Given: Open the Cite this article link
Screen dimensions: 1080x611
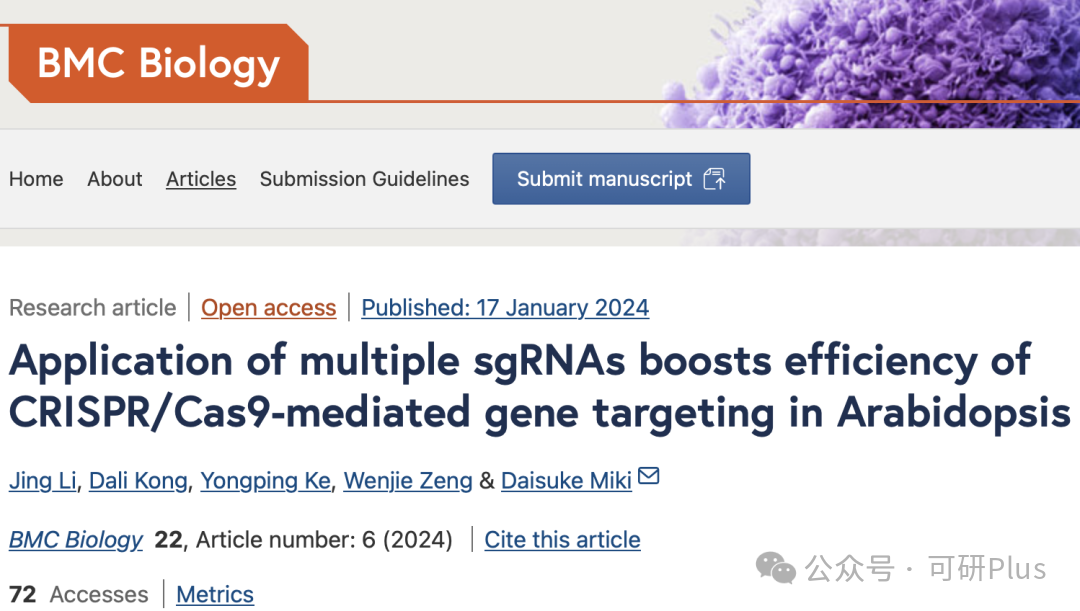Looking at the screenshot, I should click(562, 540).
